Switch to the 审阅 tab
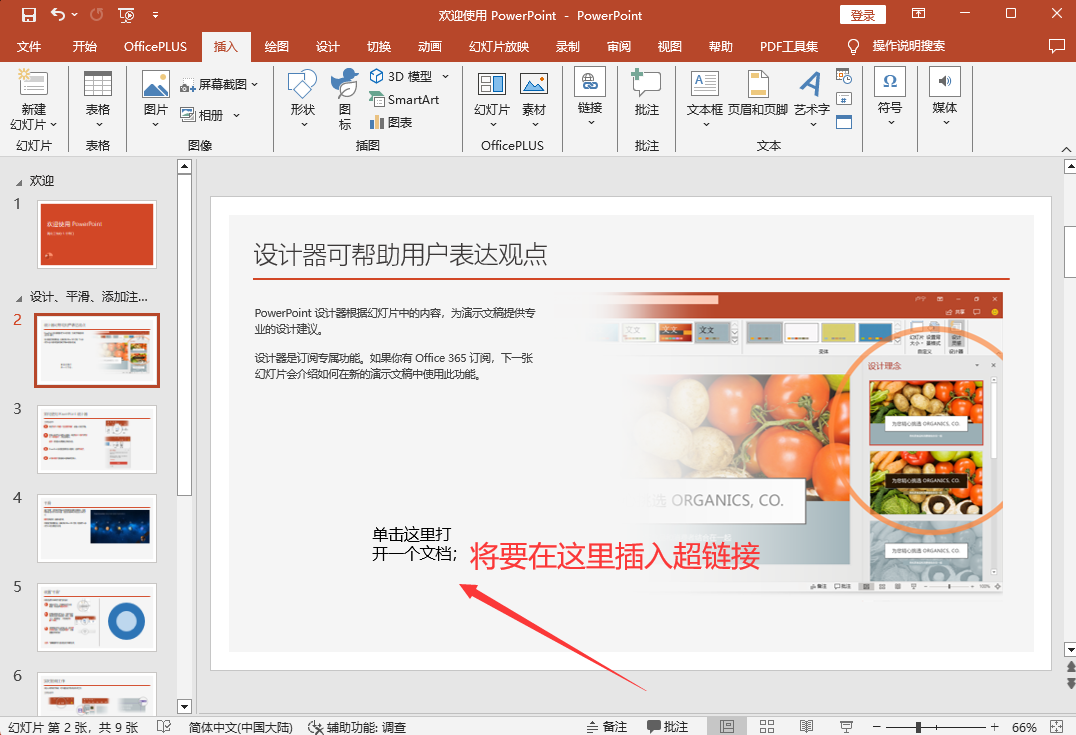This screenshot has height=735, width=1076. pos(618,47)
